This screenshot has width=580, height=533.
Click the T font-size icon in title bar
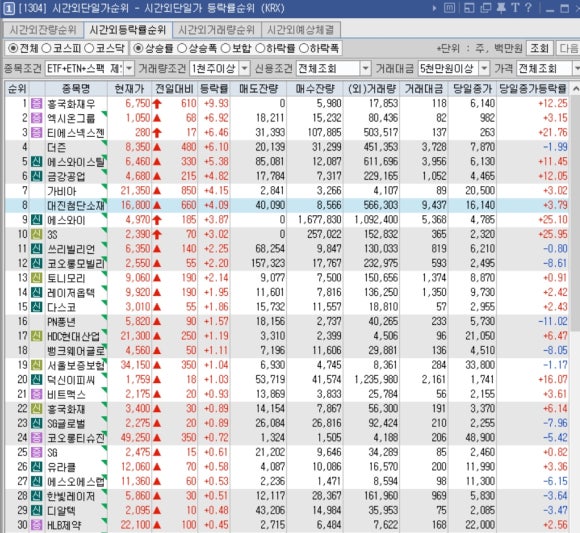coord(515,8)
